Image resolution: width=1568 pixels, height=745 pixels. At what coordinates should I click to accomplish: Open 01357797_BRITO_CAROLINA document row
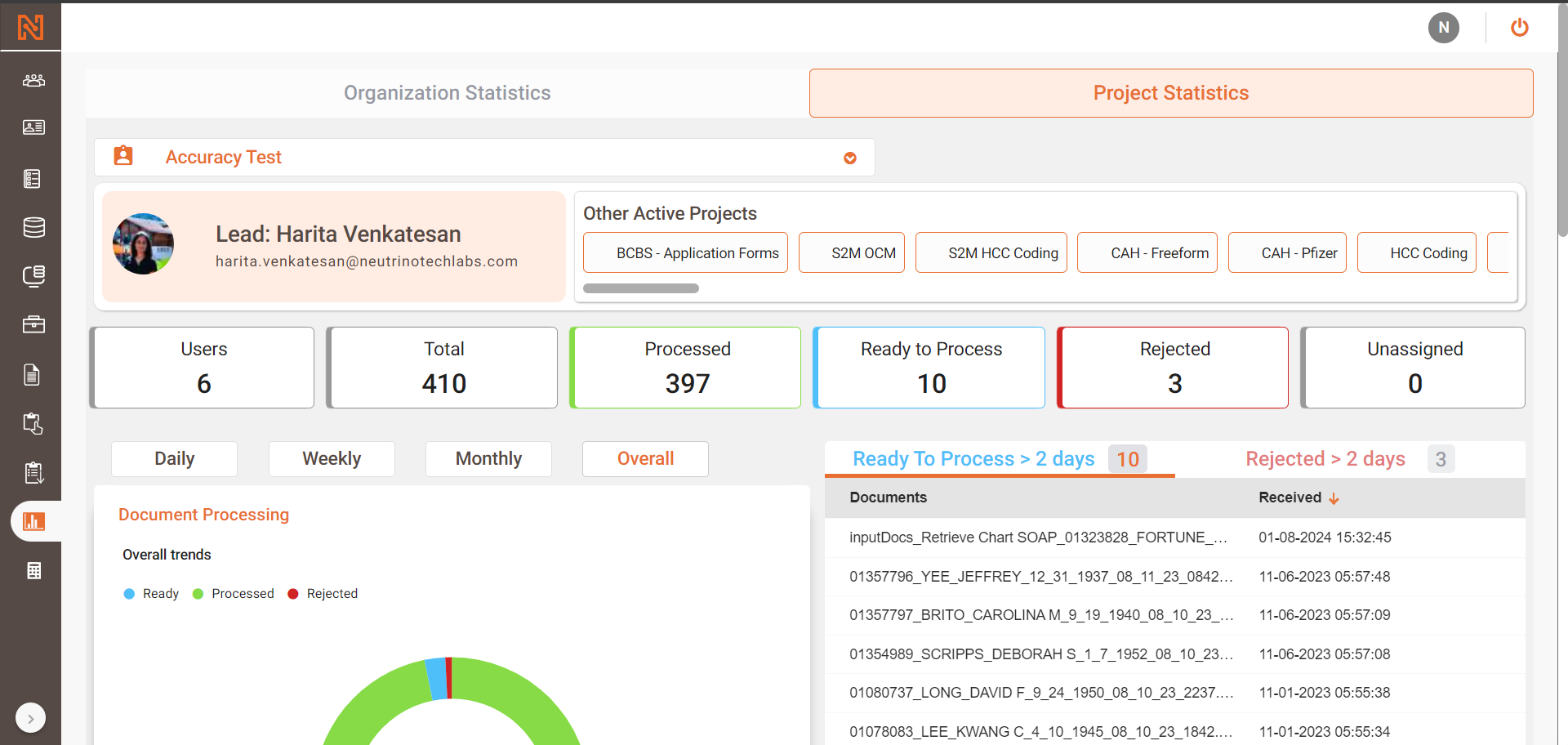[1174, 615]
